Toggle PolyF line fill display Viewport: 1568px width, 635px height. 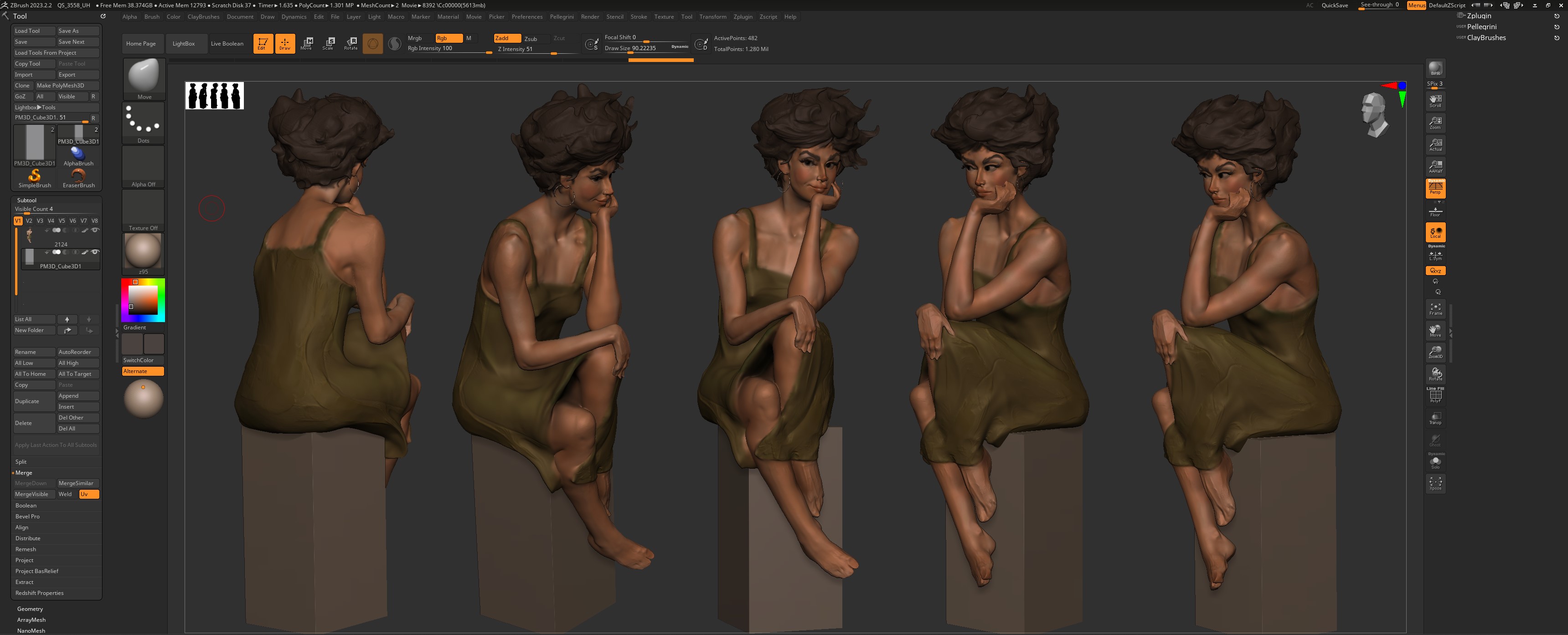[x=1435, y=396]
